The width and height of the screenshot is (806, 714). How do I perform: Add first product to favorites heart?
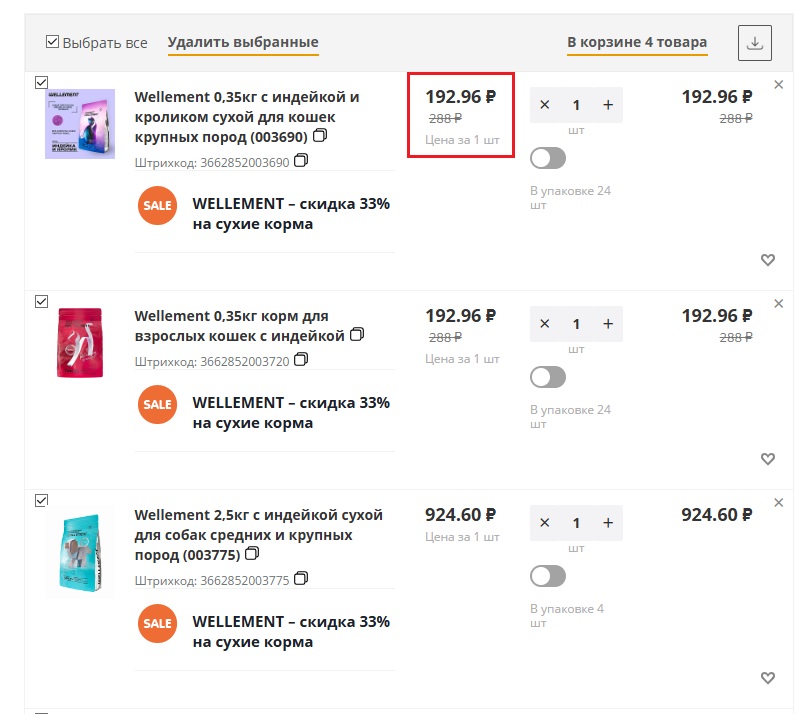click(768, 260)
